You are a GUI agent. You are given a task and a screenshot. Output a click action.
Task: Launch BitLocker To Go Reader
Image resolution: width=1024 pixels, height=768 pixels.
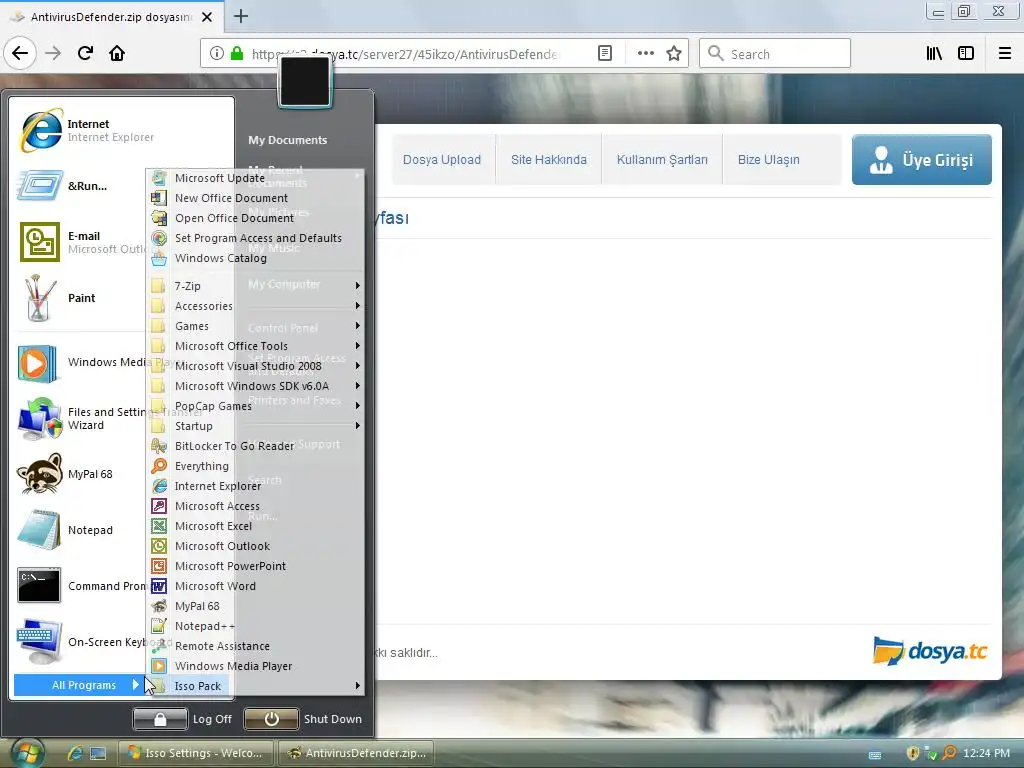(255, 446)
